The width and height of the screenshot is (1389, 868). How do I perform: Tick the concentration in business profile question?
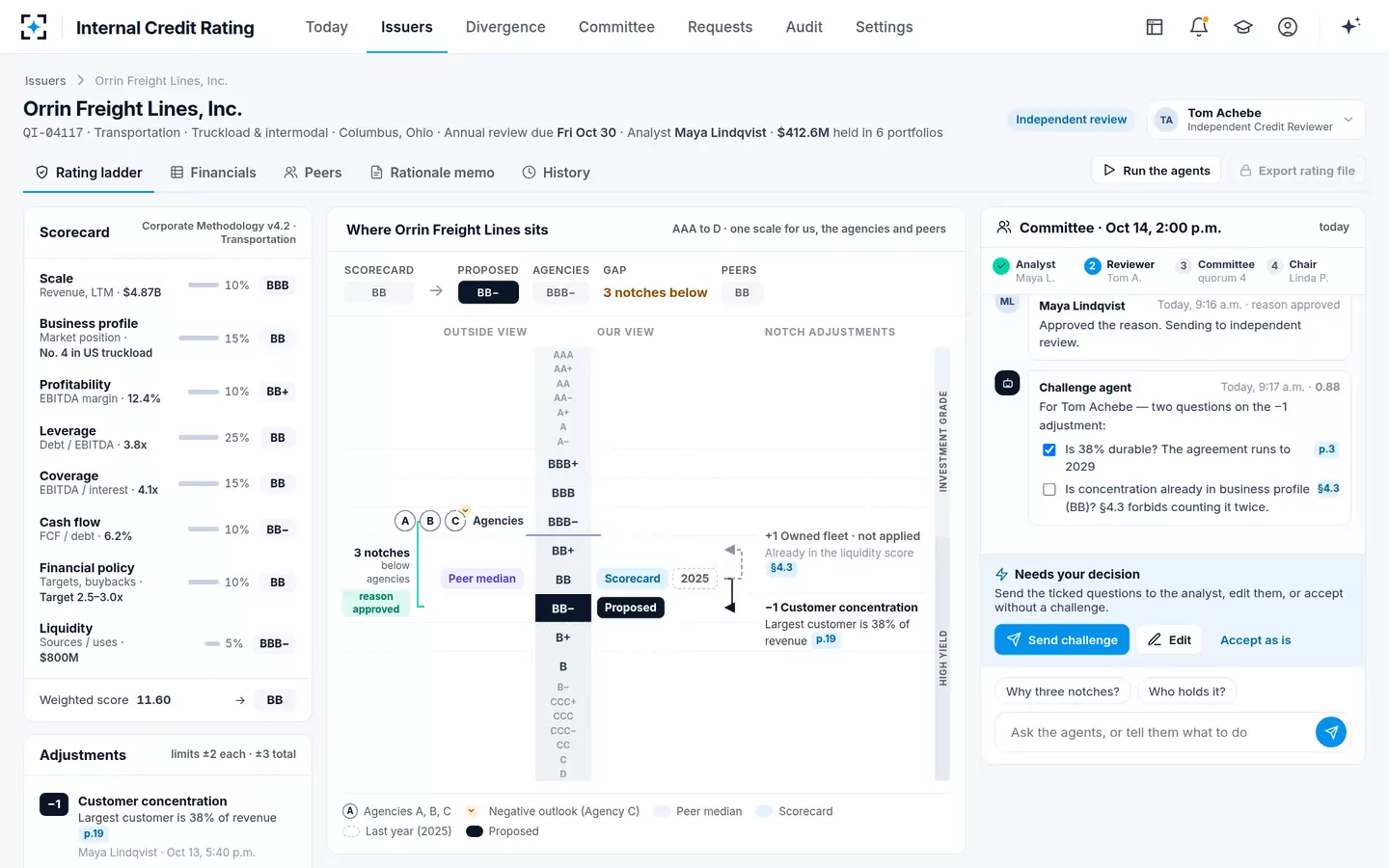click(x=1049, y=490)
